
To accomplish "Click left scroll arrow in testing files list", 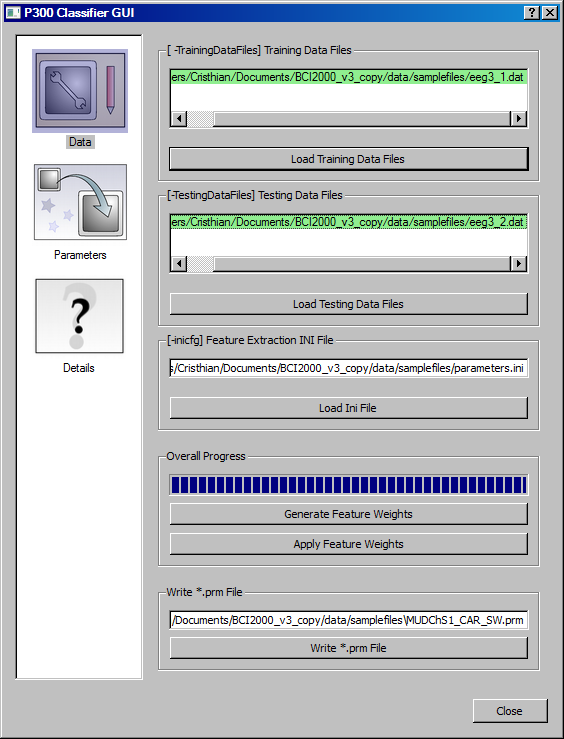I will [x=179, y=263].
